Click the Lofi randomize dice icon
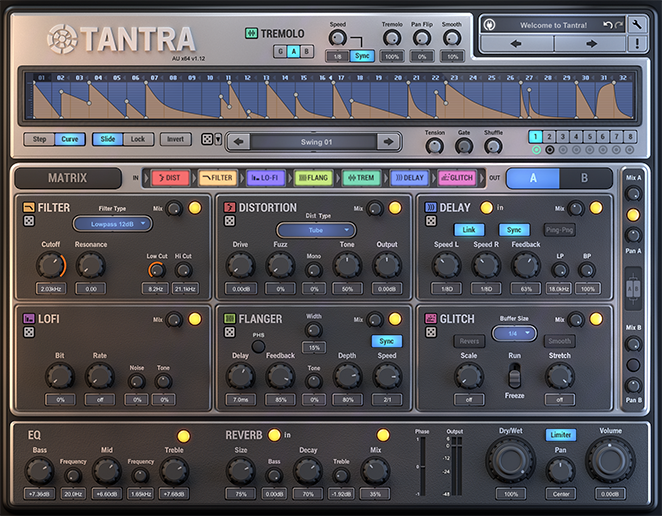The height and width of the screenshot is (516, 662). pos(29,333)
